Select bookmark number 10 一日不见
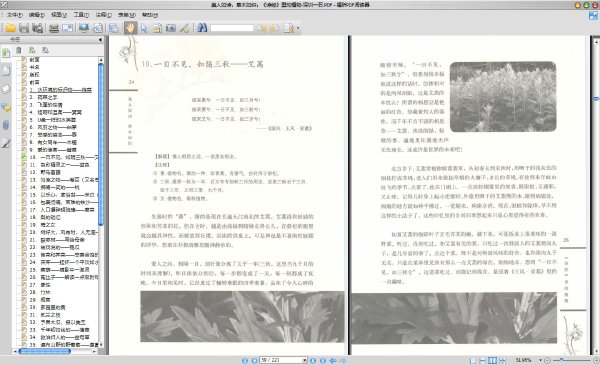Image resolution: width=600 pixels, height=365 pixels. [64, 157]
